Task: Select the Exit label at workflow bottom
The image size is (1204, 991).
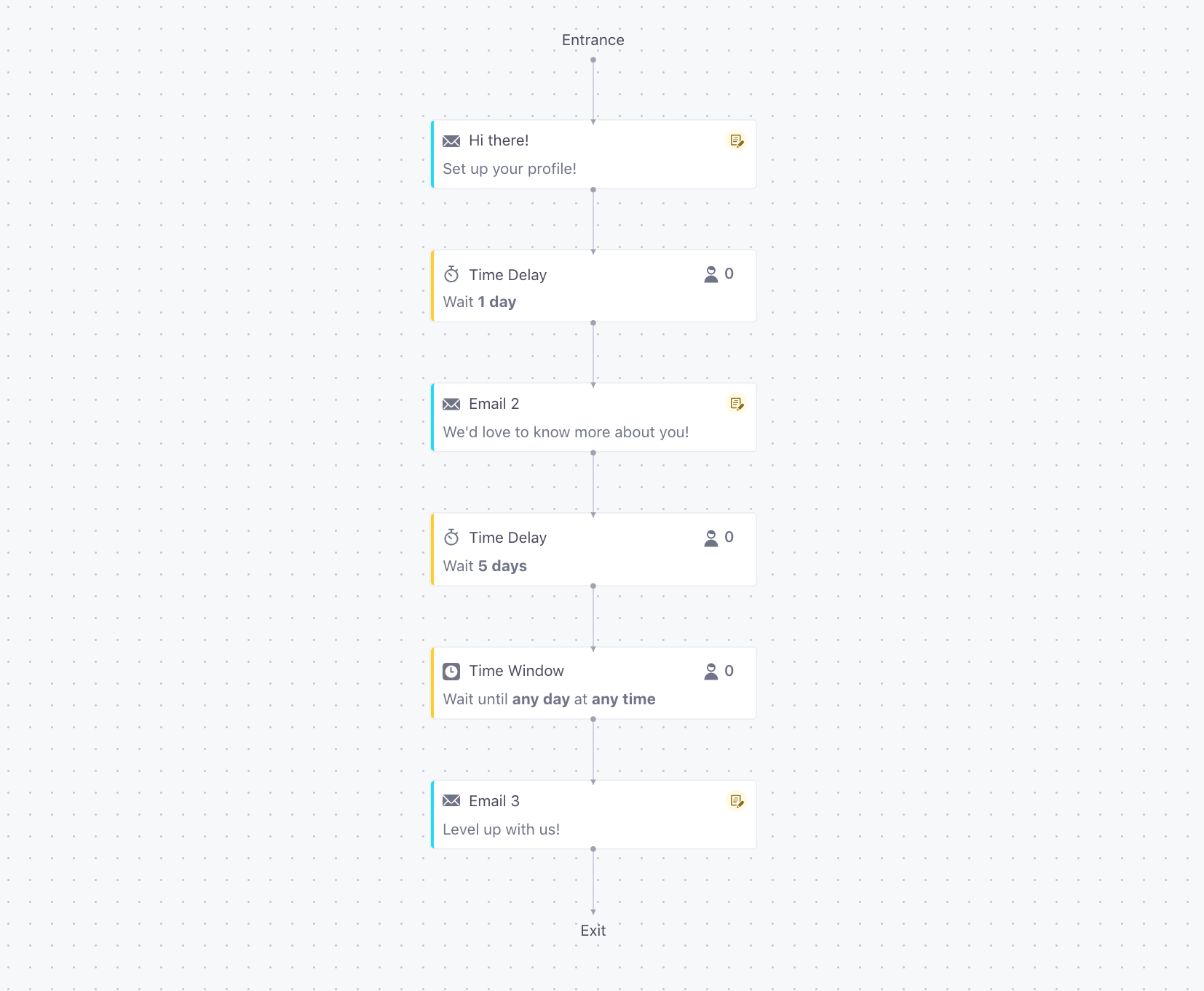Action: [593, 931]
